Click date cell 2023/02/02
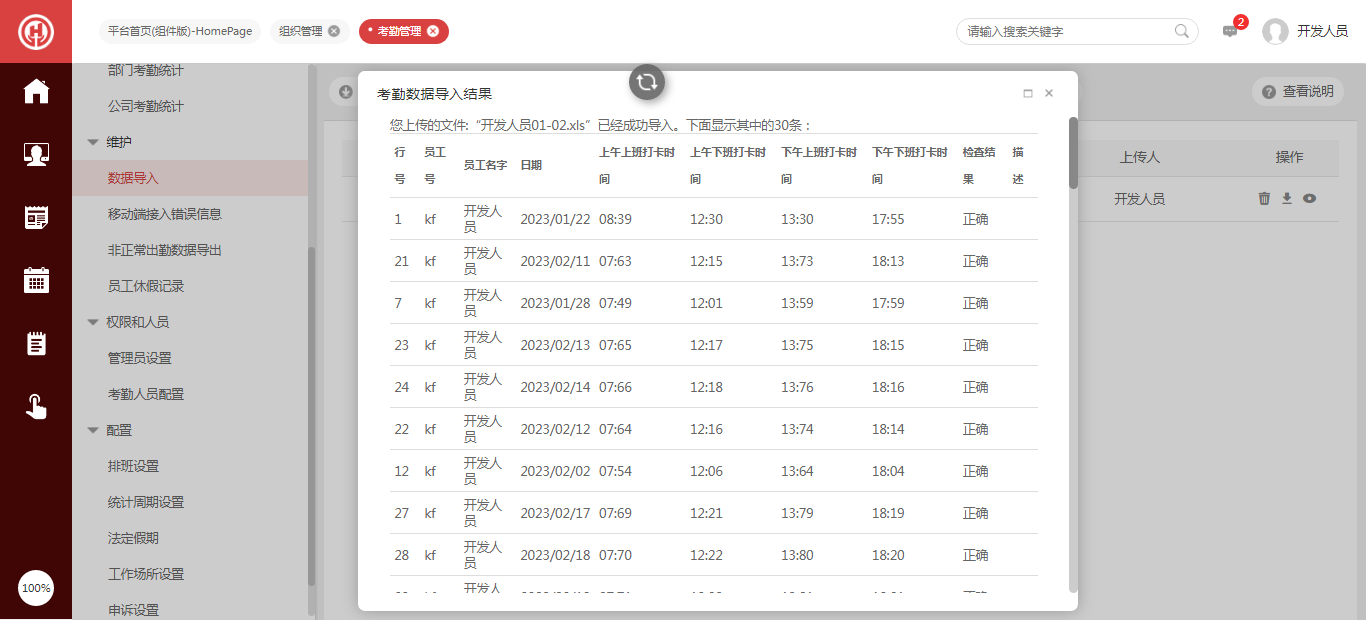 pos(556,471)
